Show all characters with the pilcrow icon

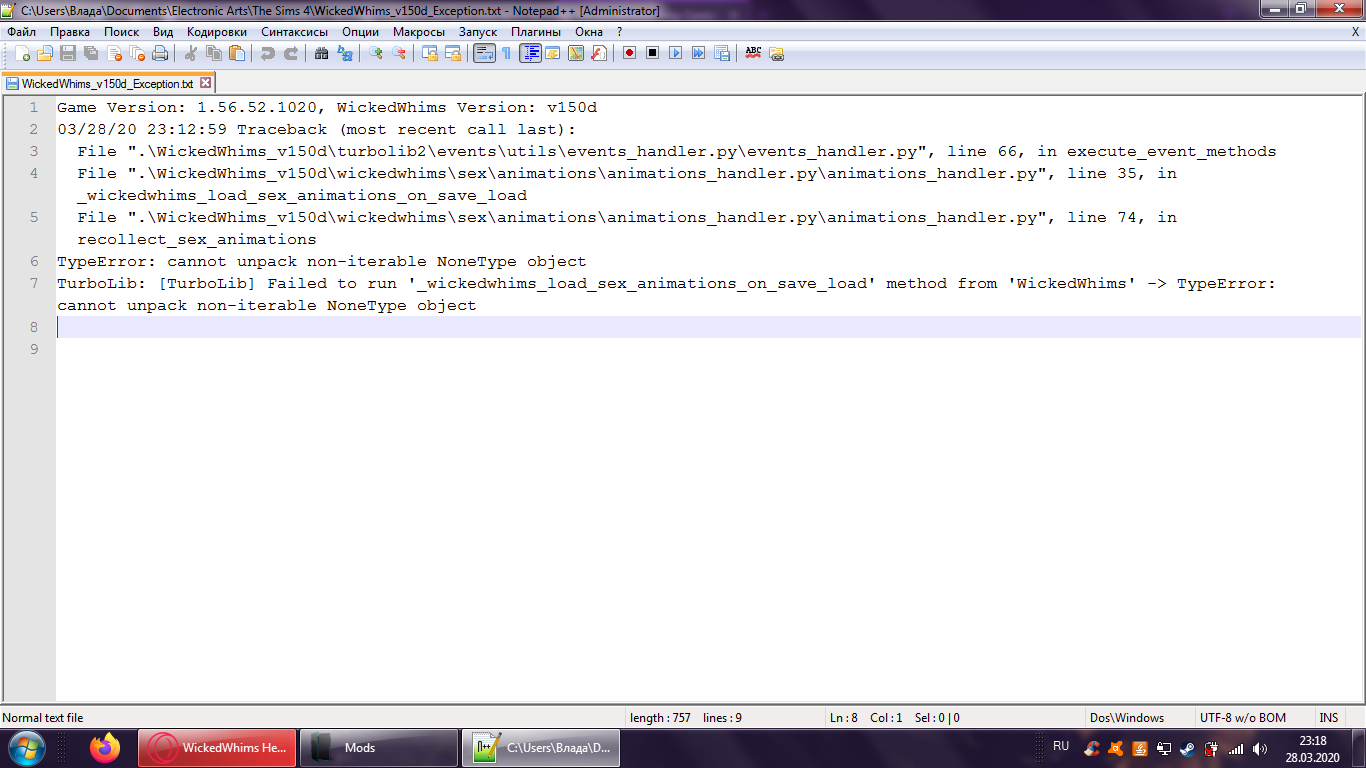coord(507,53)
